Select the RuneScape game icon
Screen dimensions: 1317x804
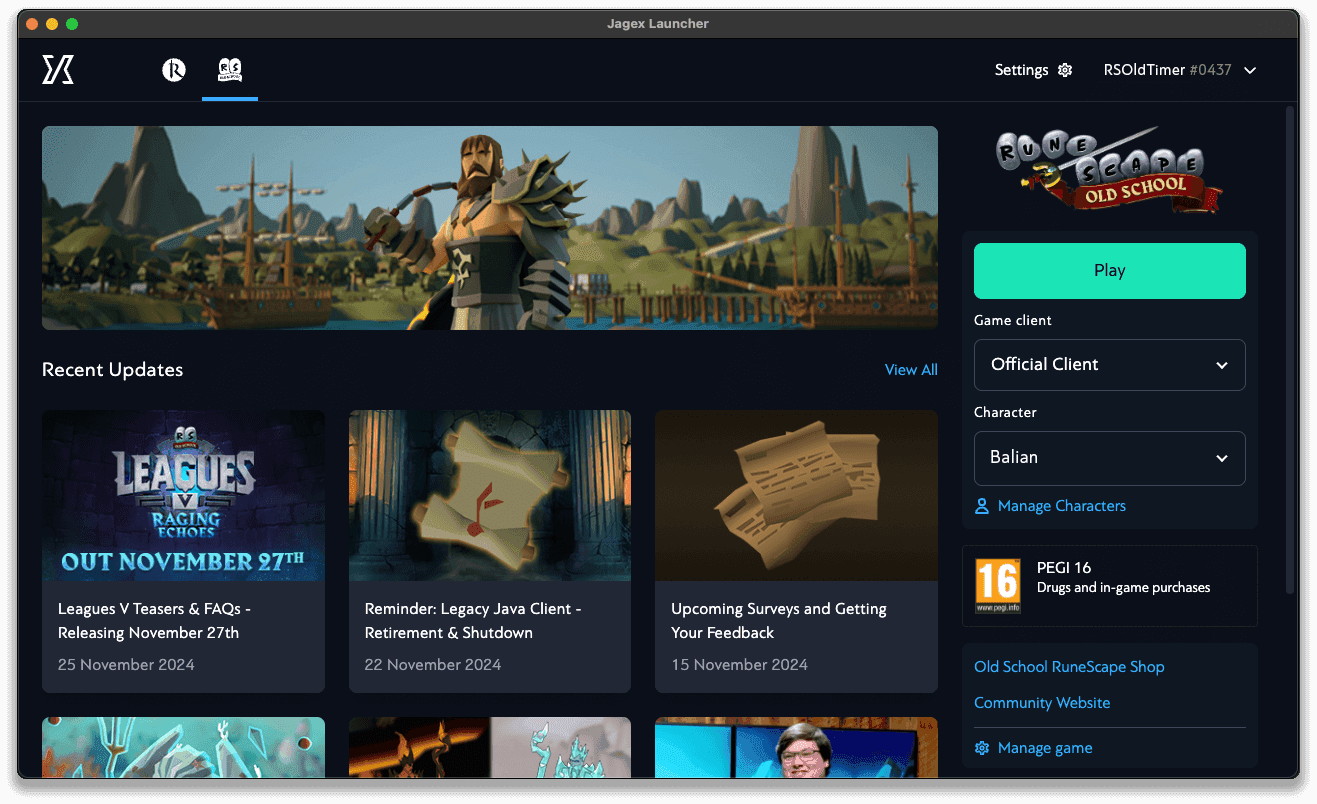tap(173, 70)
